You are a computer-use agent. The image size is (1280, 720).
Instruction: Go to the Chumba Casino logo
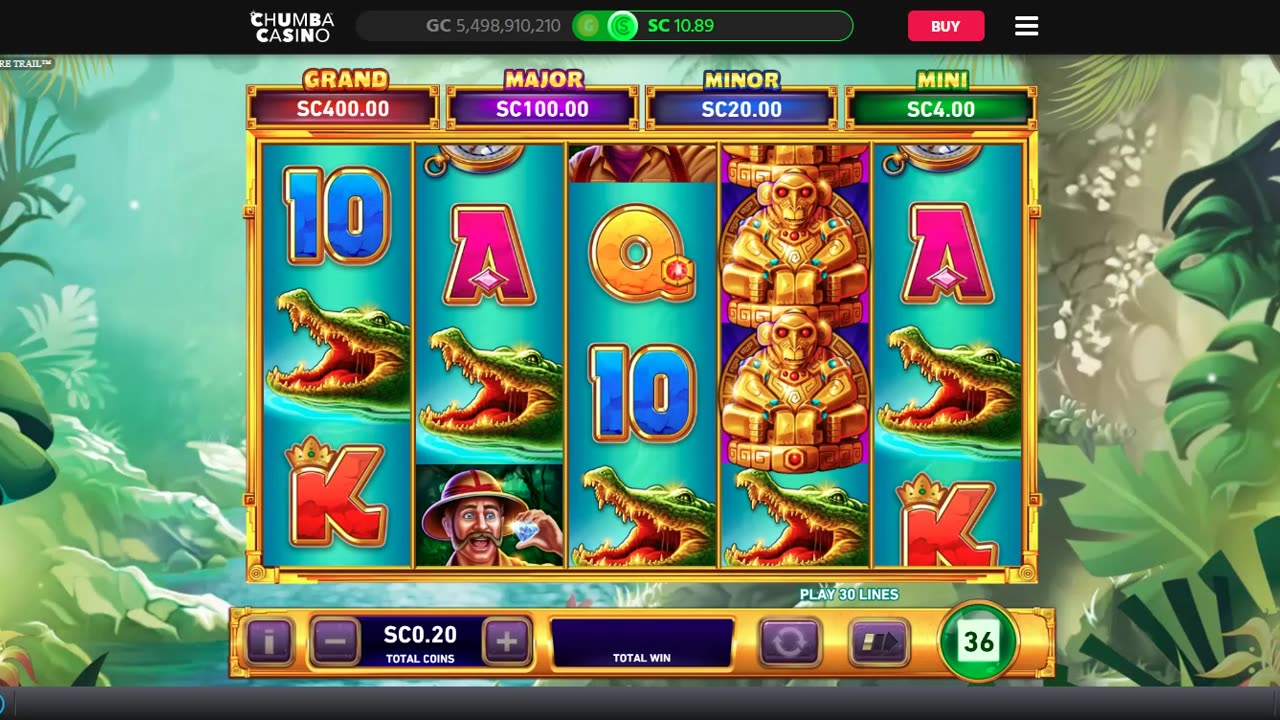pos(292,26)
